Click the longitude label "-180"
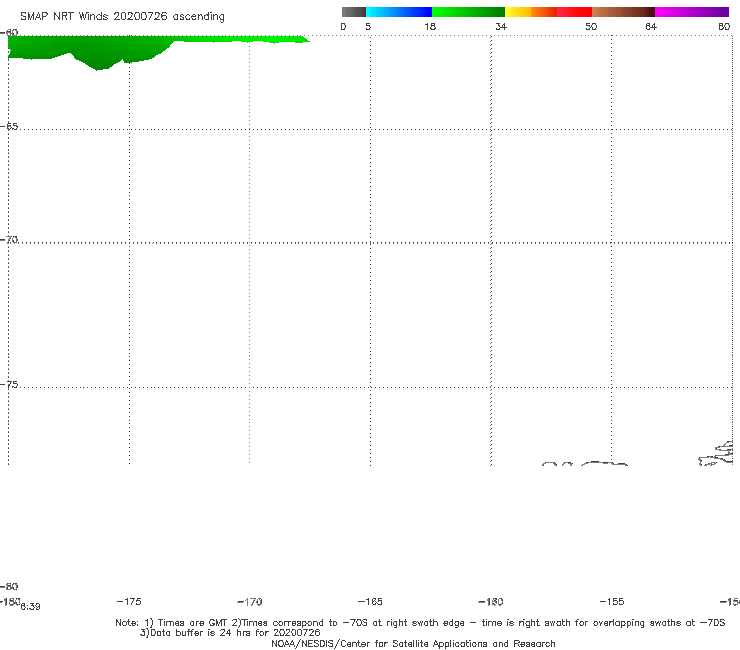 coord(10,601)
